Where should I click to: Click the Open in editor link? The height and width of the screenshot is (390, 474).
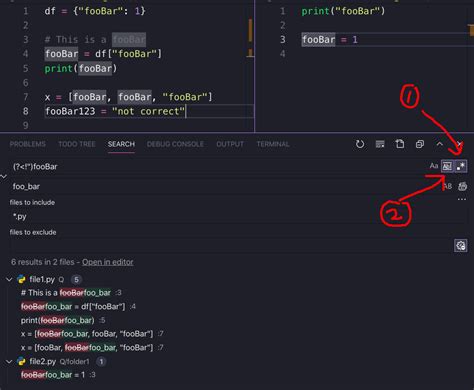(108, 262)
